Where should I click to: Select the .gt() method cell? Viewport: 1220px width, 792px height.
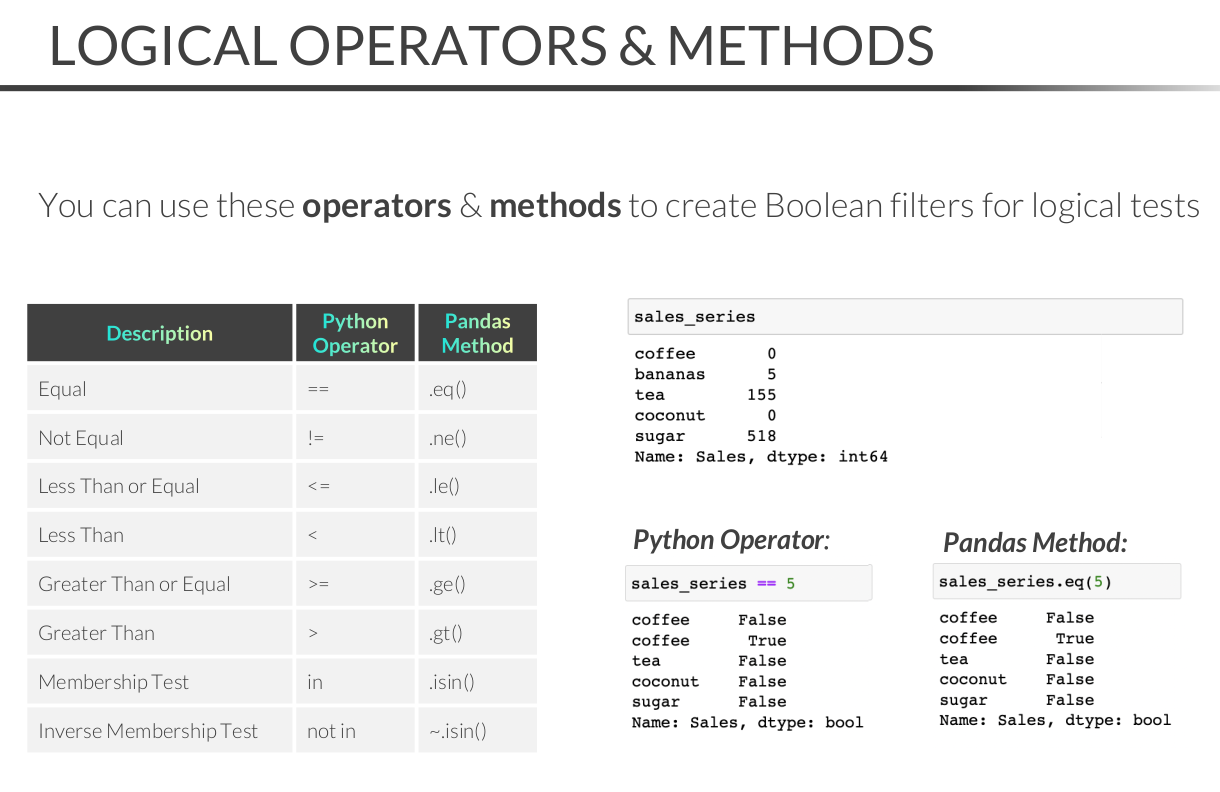tap(477, 633)
